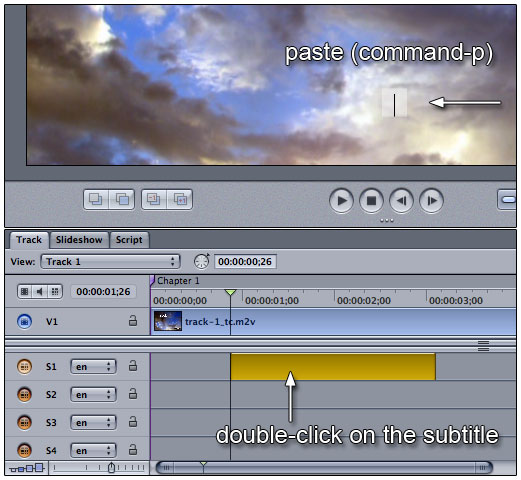Click the timeline video stream filter icon
521x480 pixels.
tap(25, 292)
